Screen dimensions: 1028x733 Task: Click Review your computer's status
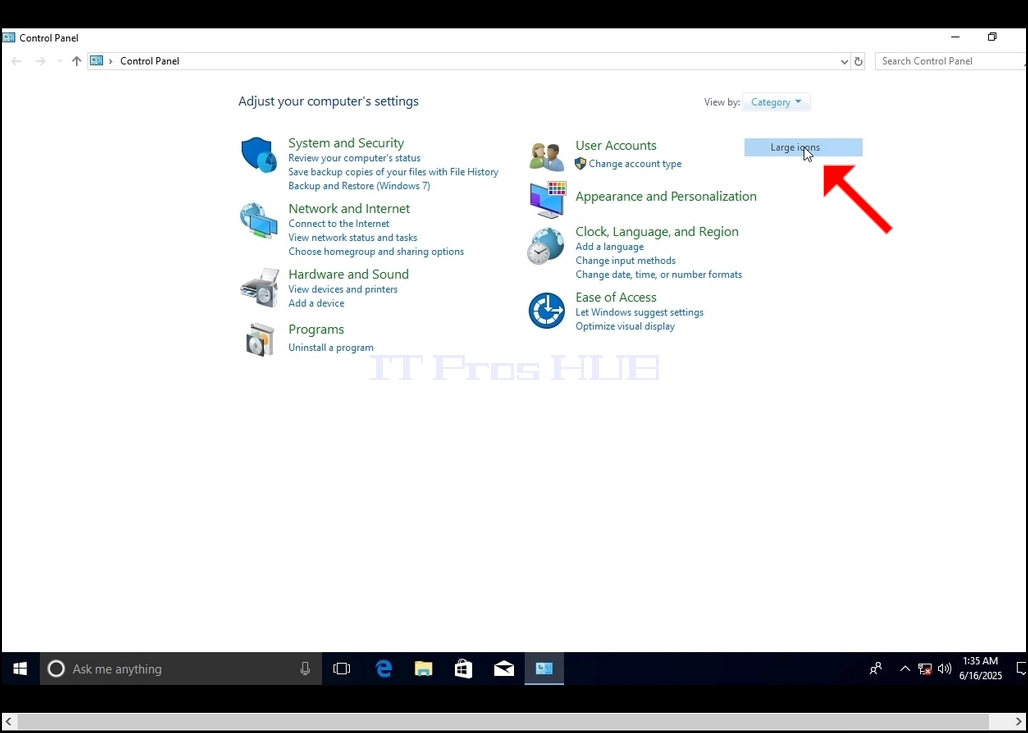355,158
